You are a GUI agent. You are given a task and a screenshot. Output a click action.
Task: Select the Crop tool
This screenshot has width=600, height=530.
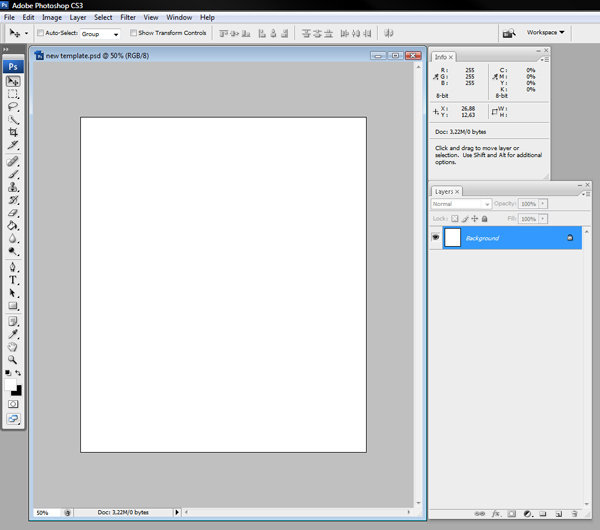[x=13, y=132]
